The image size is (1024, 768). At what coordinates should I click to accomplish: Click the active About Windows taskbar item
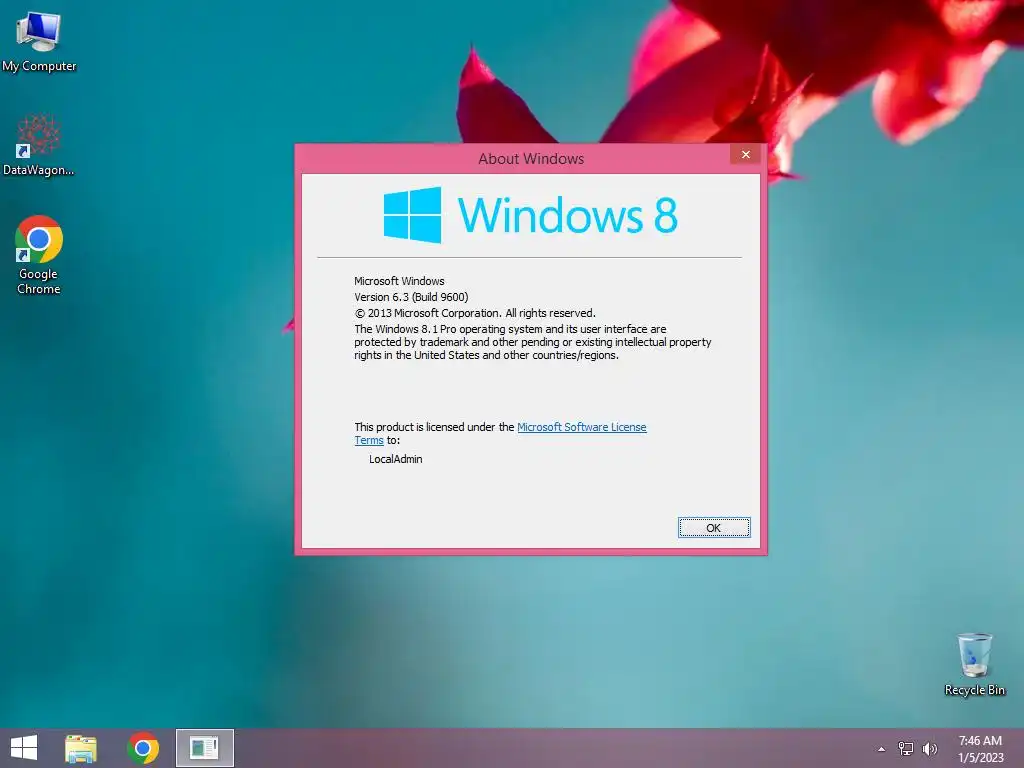click(x=204, y=748)
